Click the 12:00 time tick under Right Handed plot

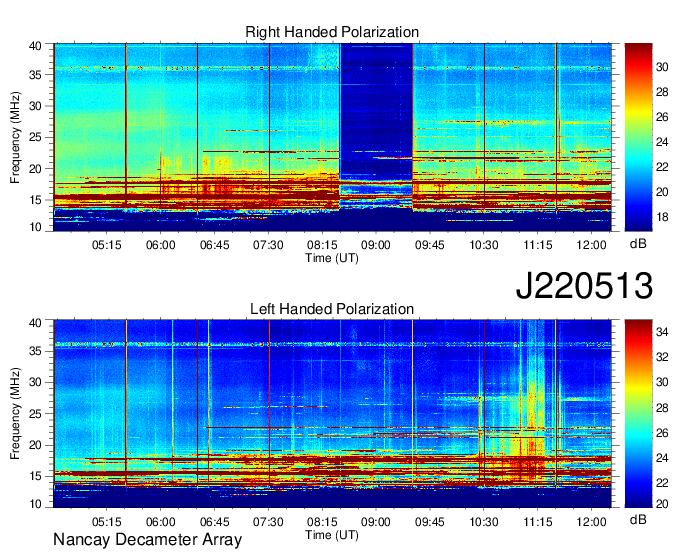(x=592, y=245)
